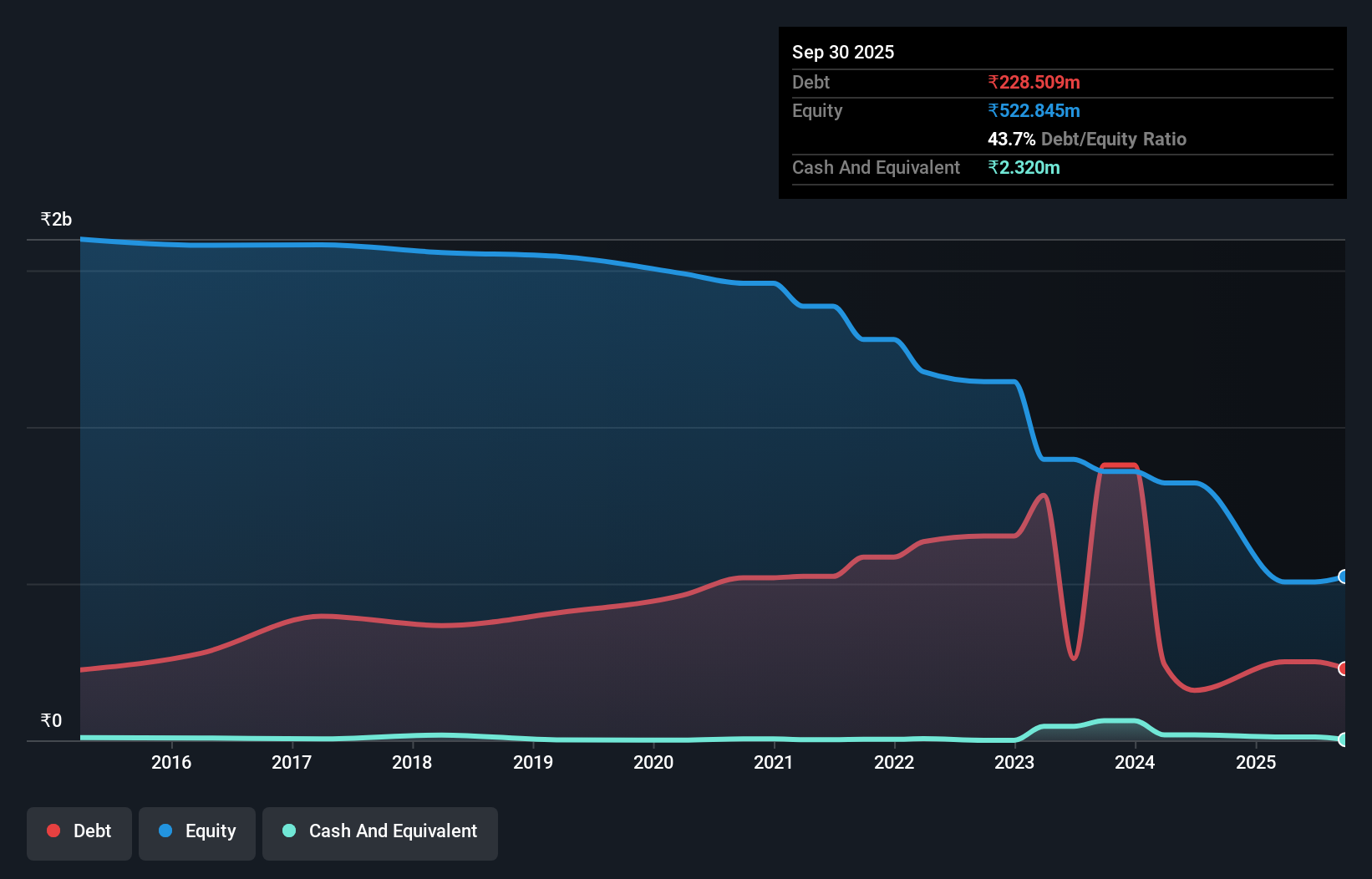Viewport: 1372px width, 879px height.
Task: Click the Debt endpoint marker at Sep 2025
Action: click(x=1344, y=668)
